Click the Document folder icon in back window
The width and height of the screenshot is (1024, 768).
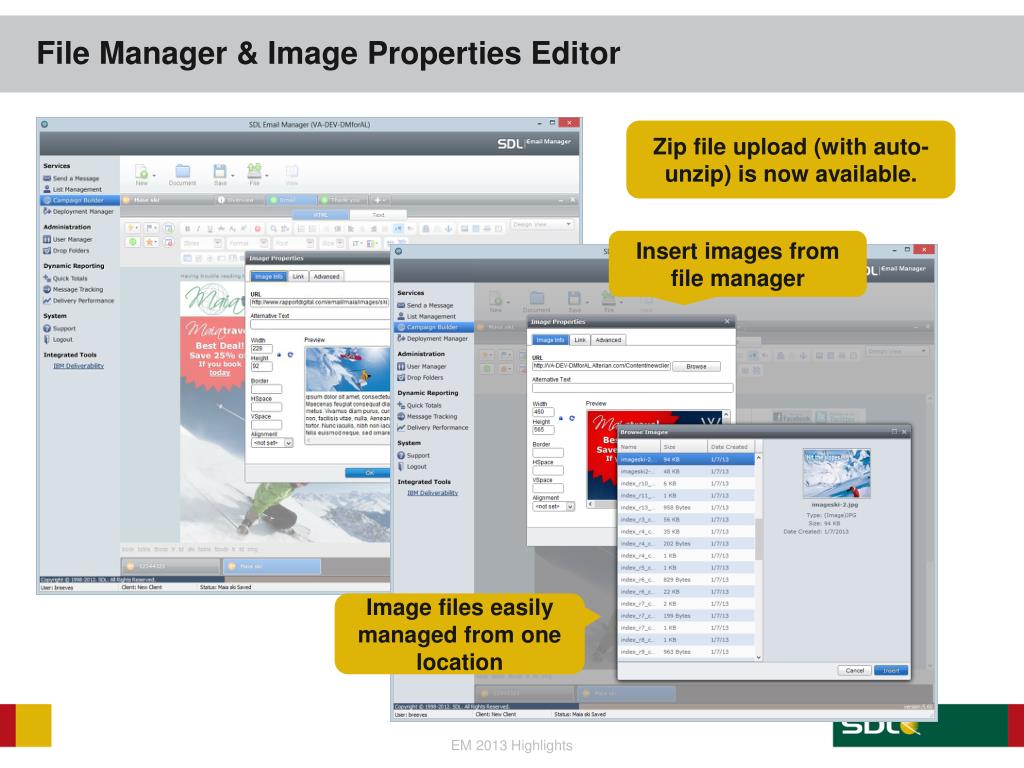click(182, 174)
